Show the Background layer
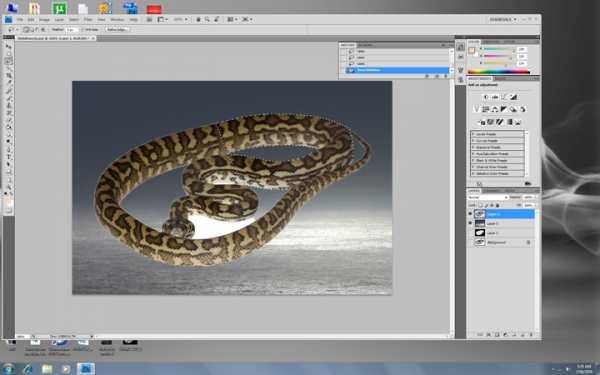The height and width of the screenshot is (375, 600). (x=470, y=242)
